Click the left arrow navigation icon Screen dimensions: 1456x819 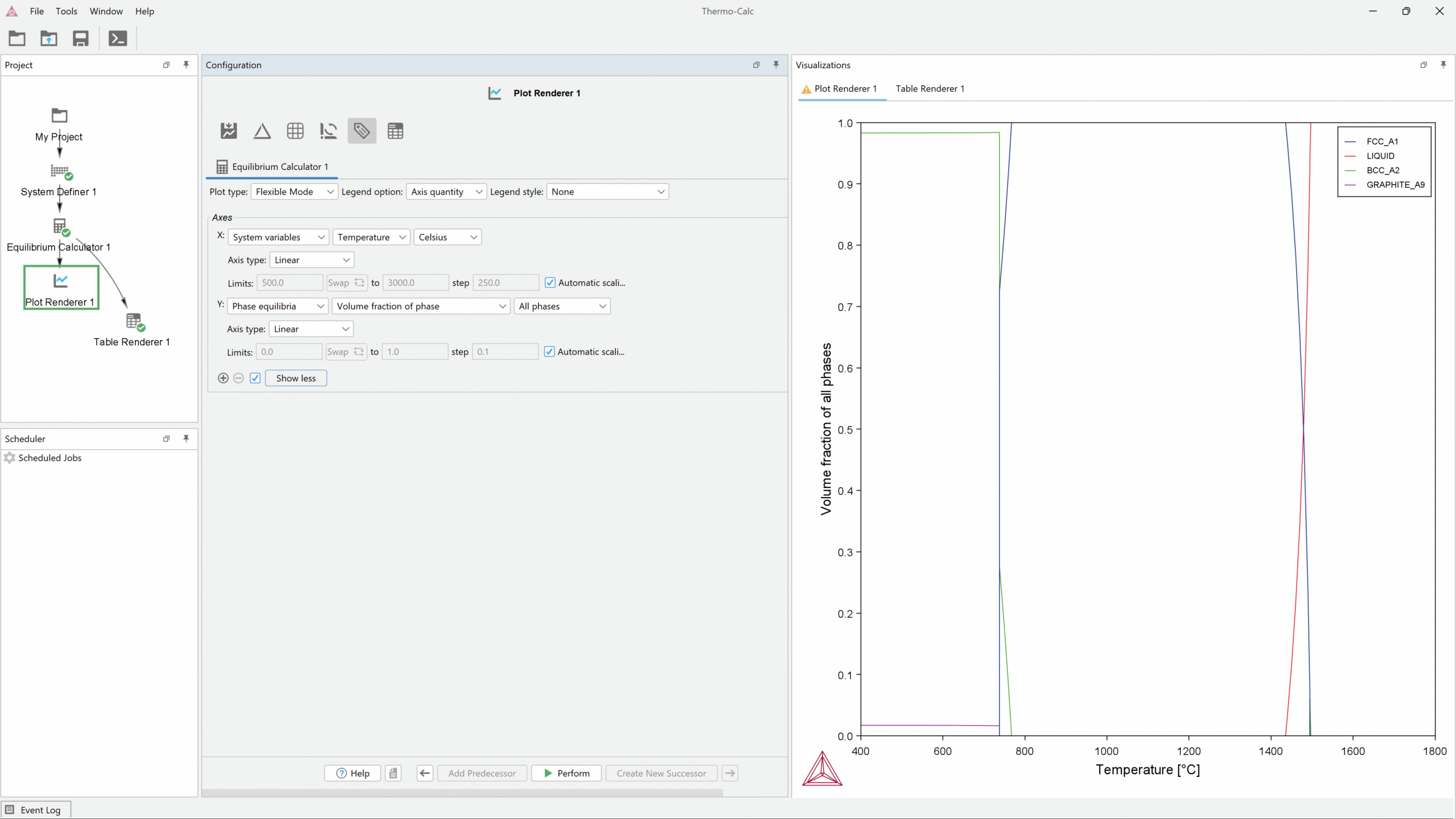(x=425, y=773)
